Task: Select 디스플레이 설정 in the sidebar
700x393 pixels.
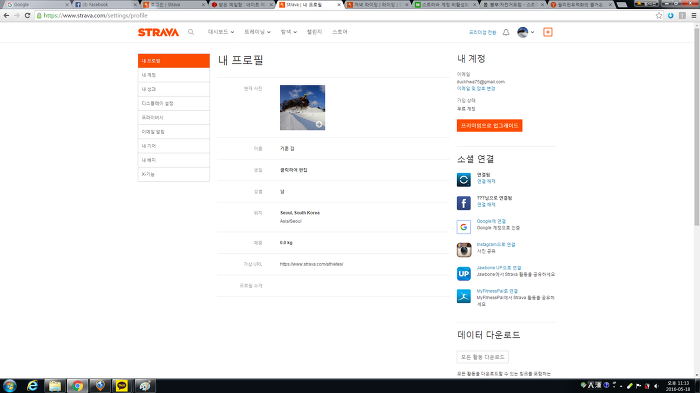Action: (x=174, y=104)
